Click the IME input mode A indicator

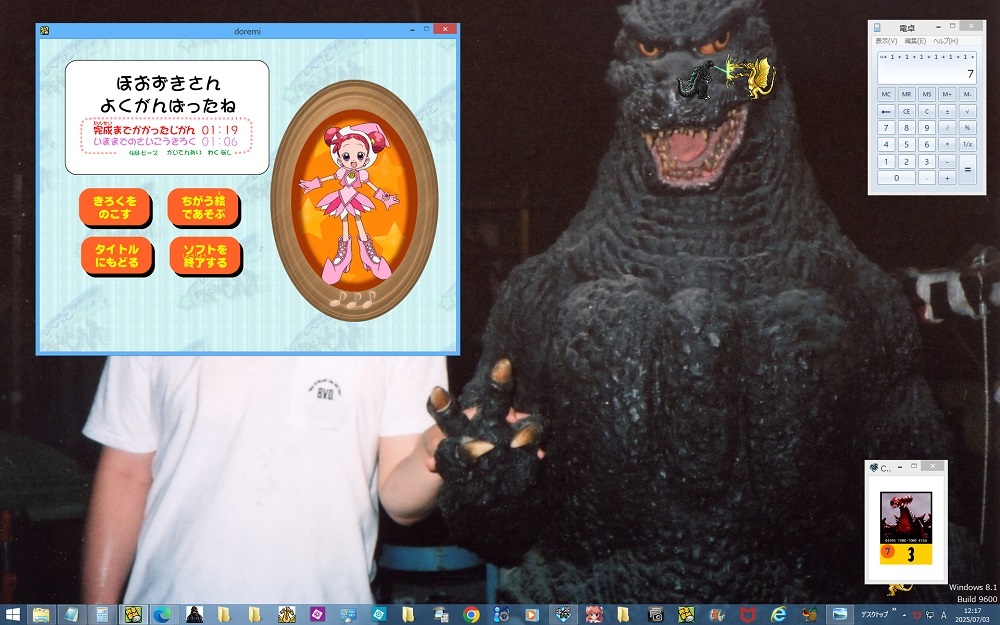(x=943, y=615)
